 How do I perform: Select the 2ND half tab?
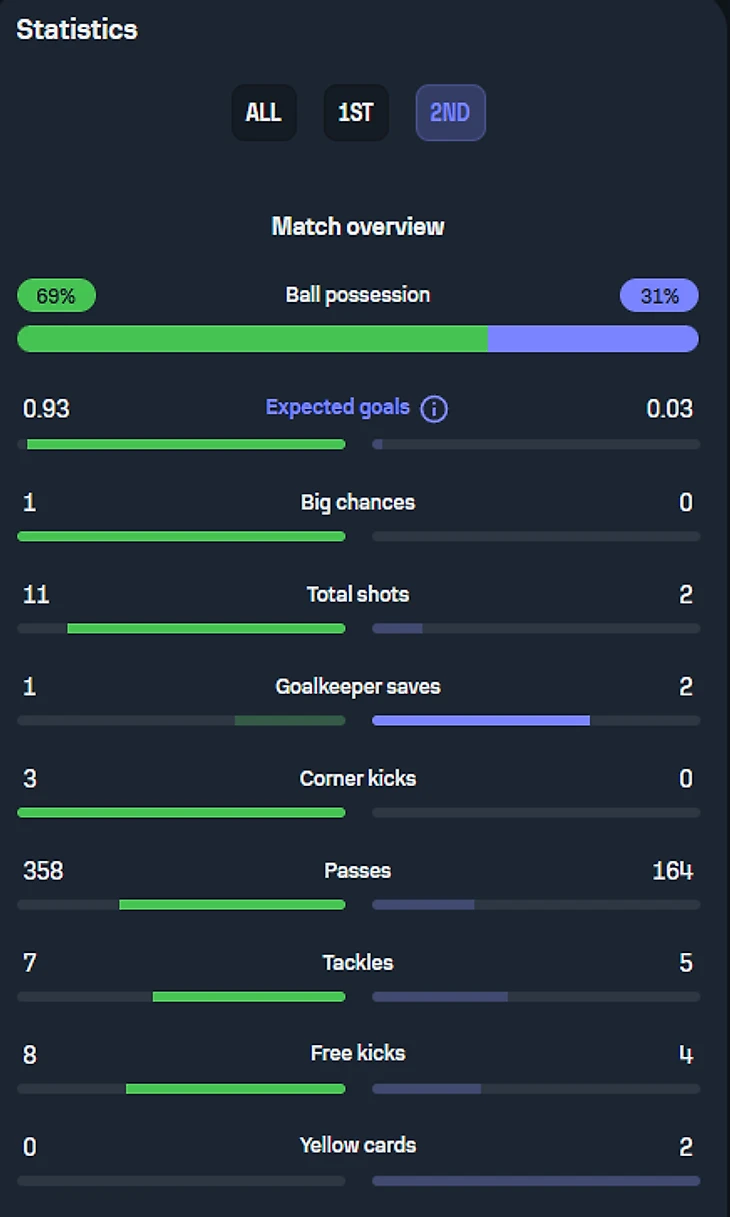coord(450,112)
